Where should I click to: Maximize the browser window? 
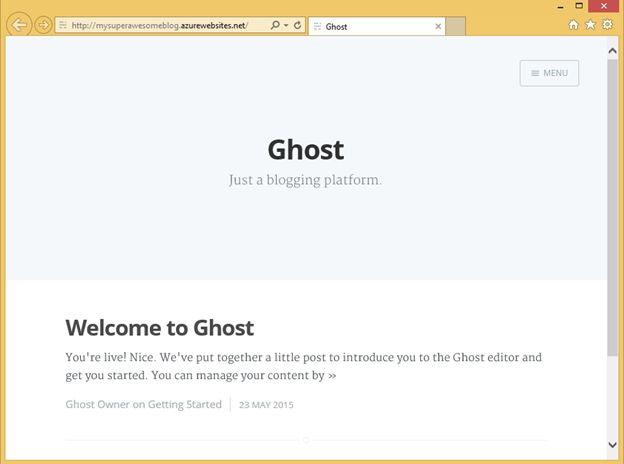579,6
